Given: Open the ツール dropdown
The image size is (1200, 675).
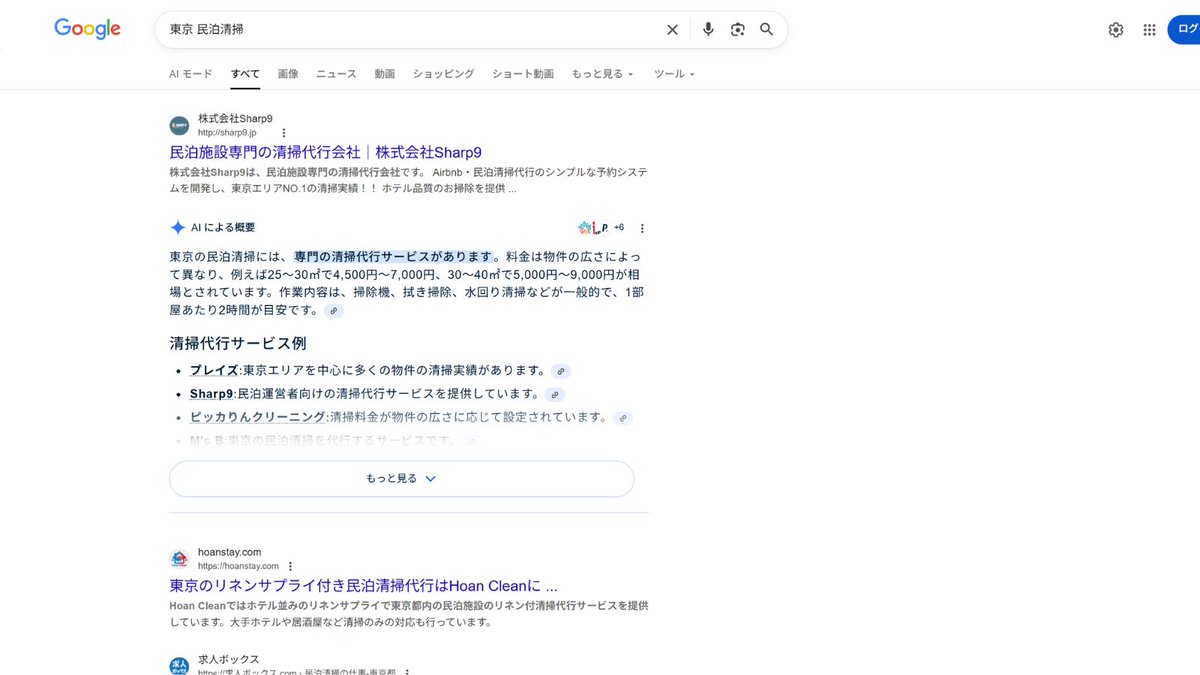Looking at the screenshot, I should (674, 74).
